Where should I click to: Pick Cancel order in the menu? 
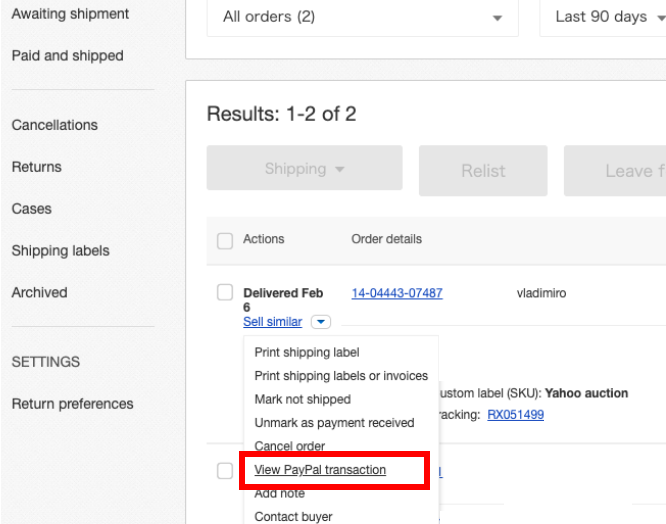point(290,446)
